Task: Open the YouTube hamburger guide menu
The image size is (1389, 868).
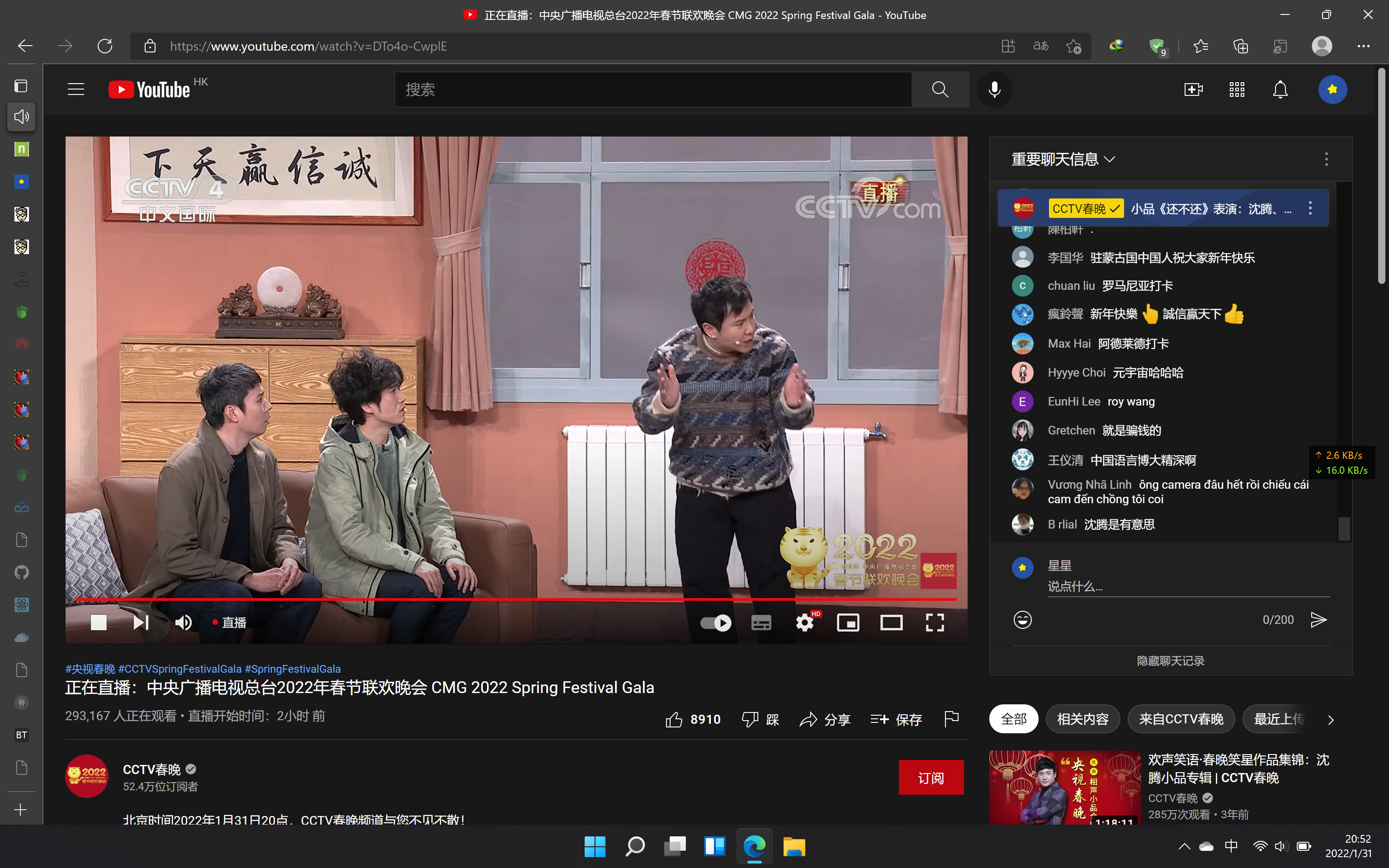Action: pyautogui.click(x=76, y=90)
